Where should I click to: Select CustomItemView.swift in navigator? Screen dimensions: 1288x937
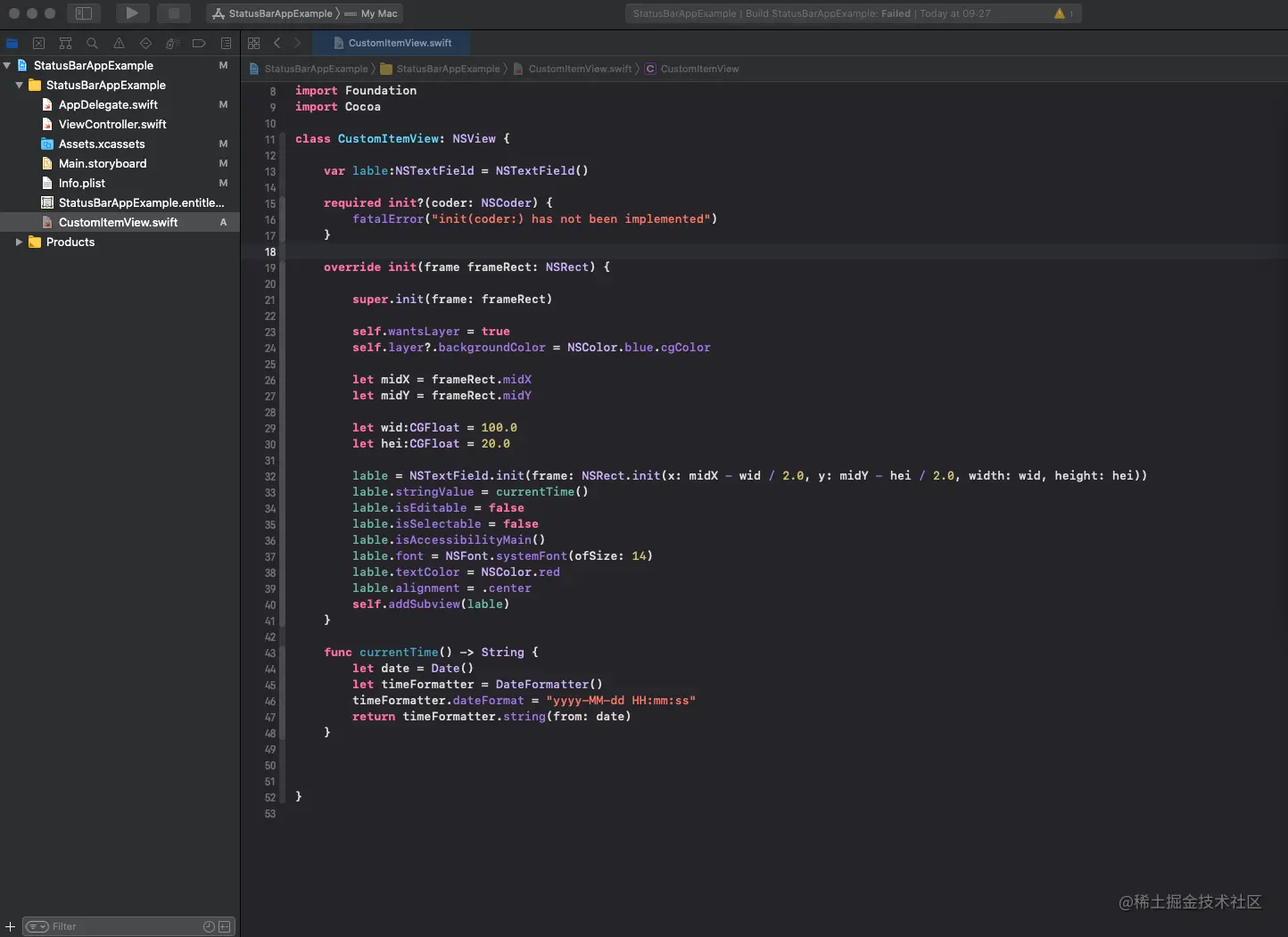point(120,222)
